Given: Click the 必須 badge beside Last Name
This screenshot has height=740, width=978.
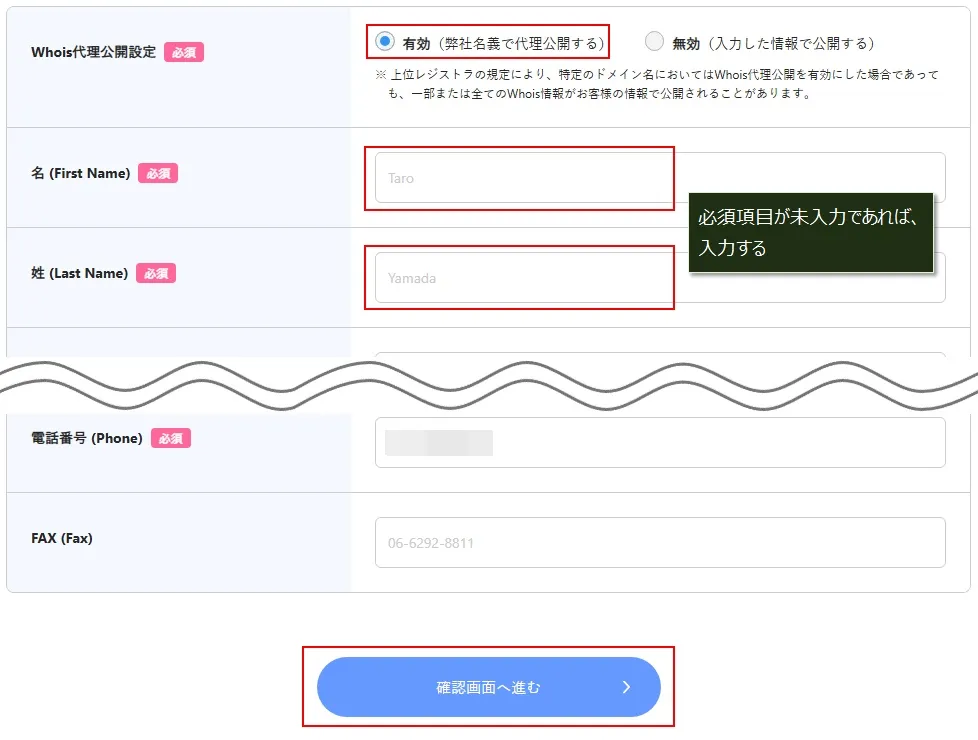Looking at the screenshot, I should point(156,273).
